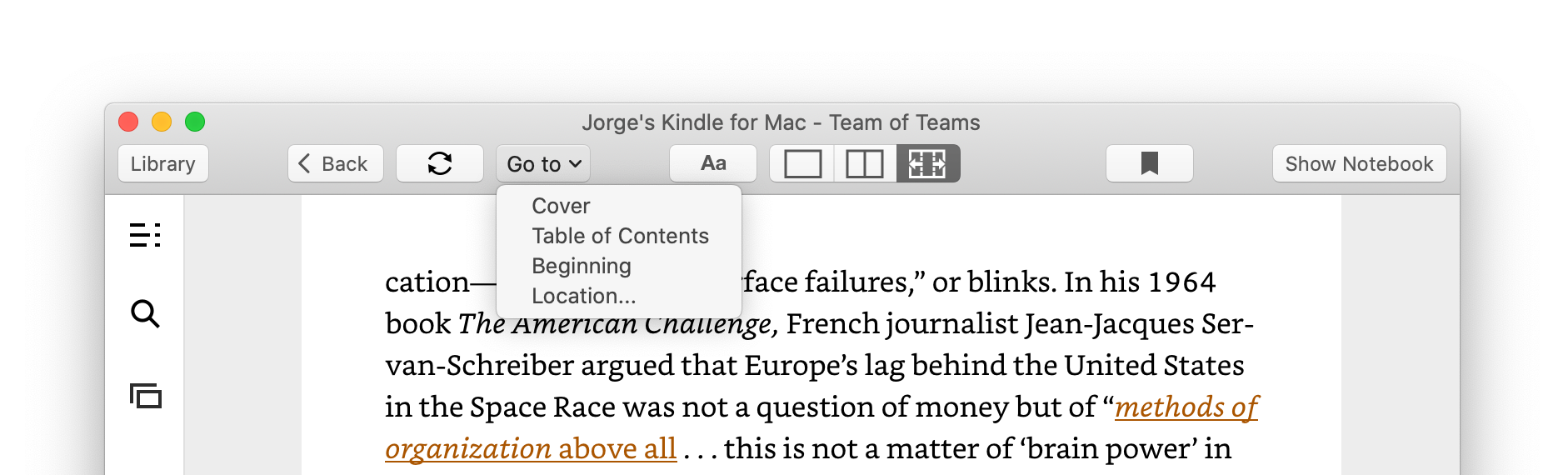Click the sync refresh icon
Viewport: 1568px width, 475px height.
click(x=440, y=163)
